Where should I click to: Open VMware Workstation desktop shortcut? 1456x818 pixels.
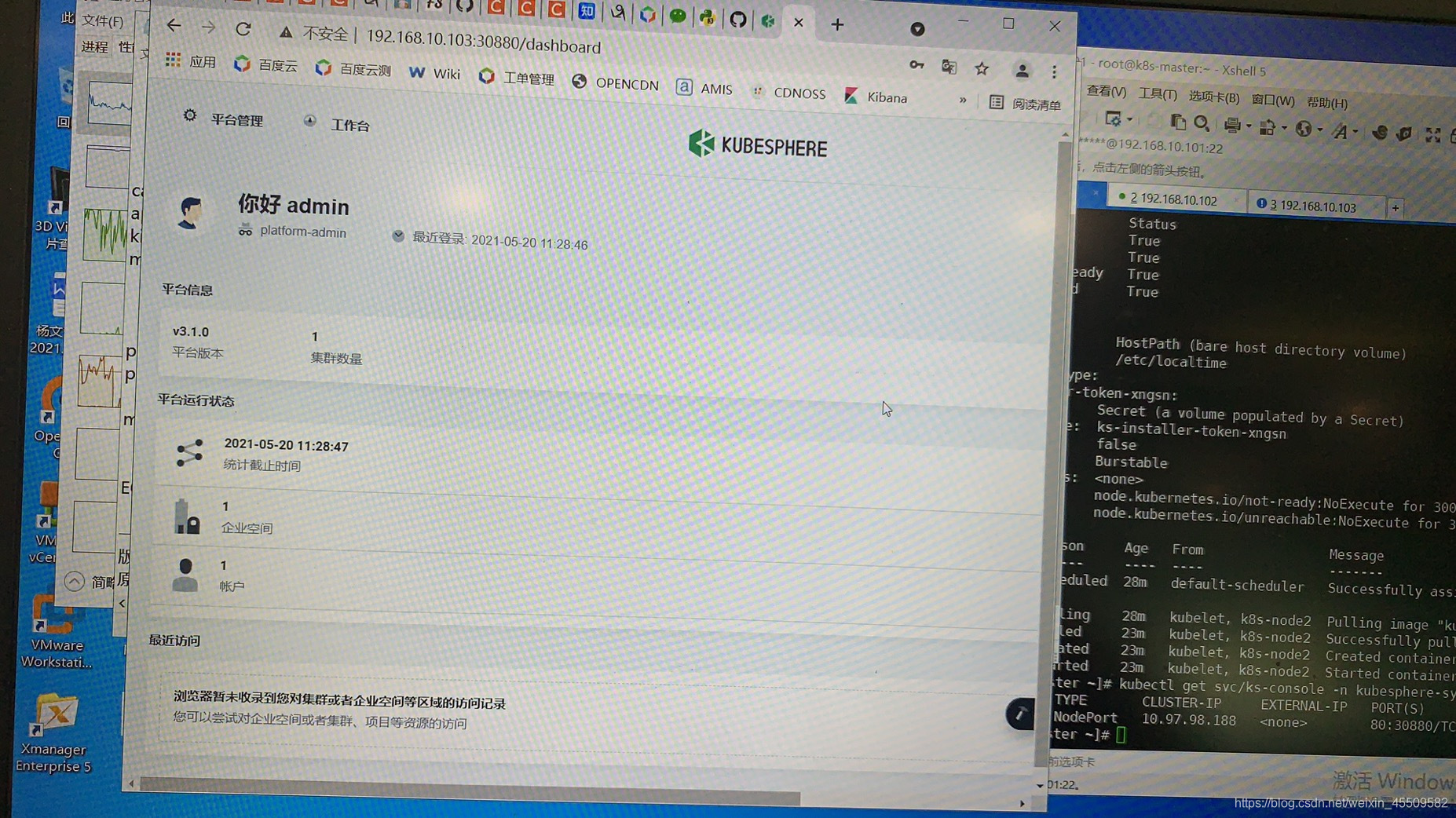[x=55, y=632]
